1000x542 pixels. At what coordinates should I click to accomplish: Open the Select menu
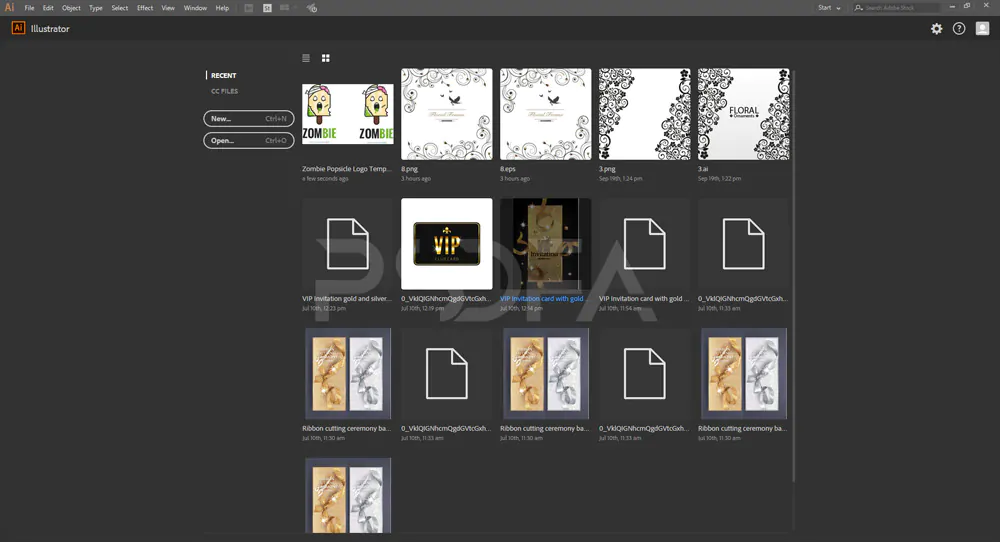[x=120, y=8]
